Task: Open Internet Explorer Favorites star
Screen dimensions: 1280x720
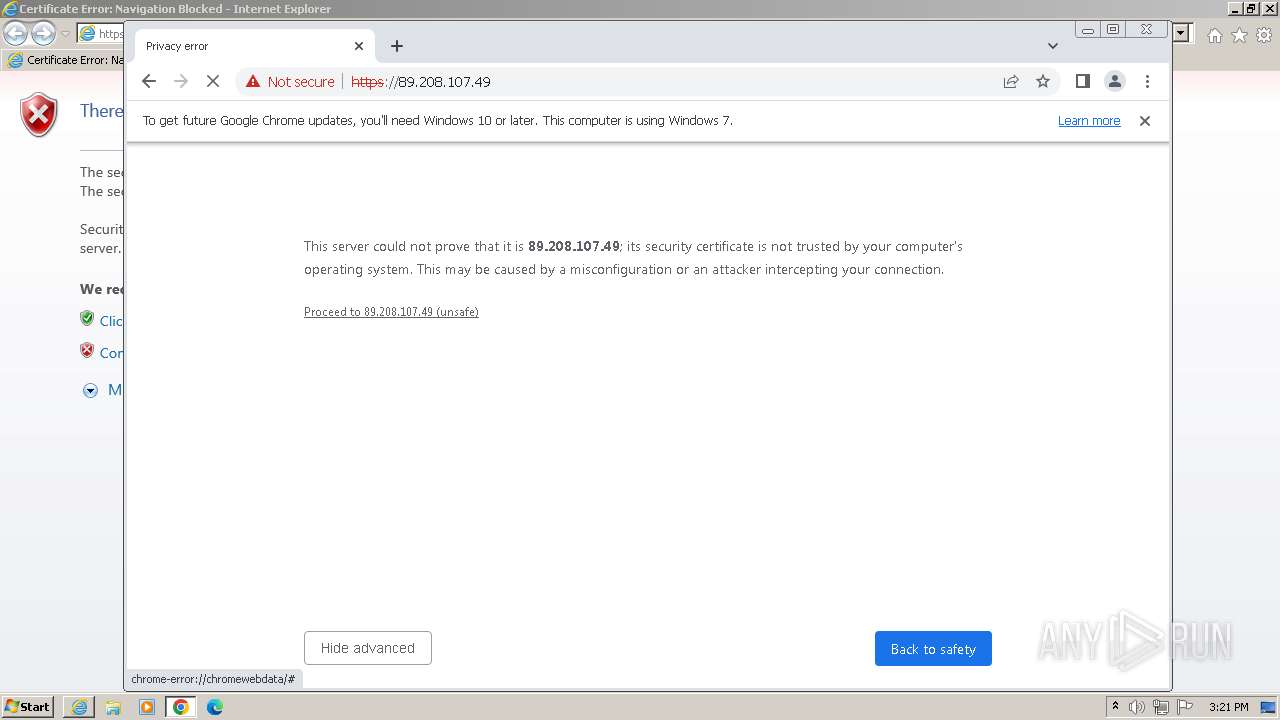Action: 1239,35
